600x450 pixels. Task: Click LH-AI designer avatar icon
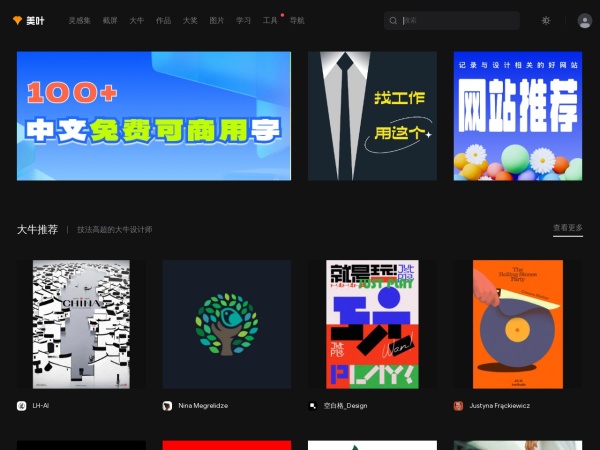coord(22,406)
